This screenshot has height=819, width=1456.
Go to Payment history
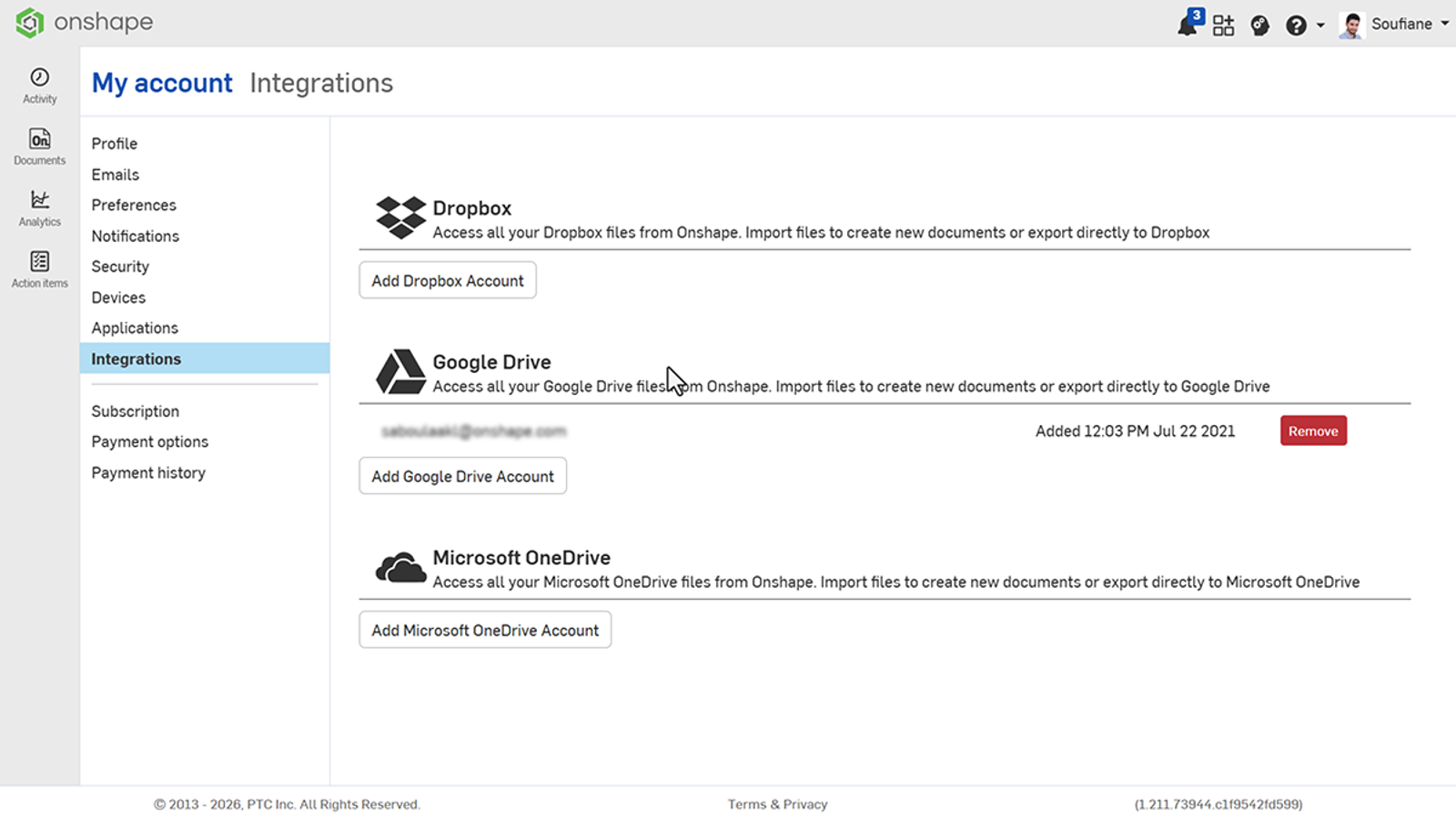(x=148, y=472)
